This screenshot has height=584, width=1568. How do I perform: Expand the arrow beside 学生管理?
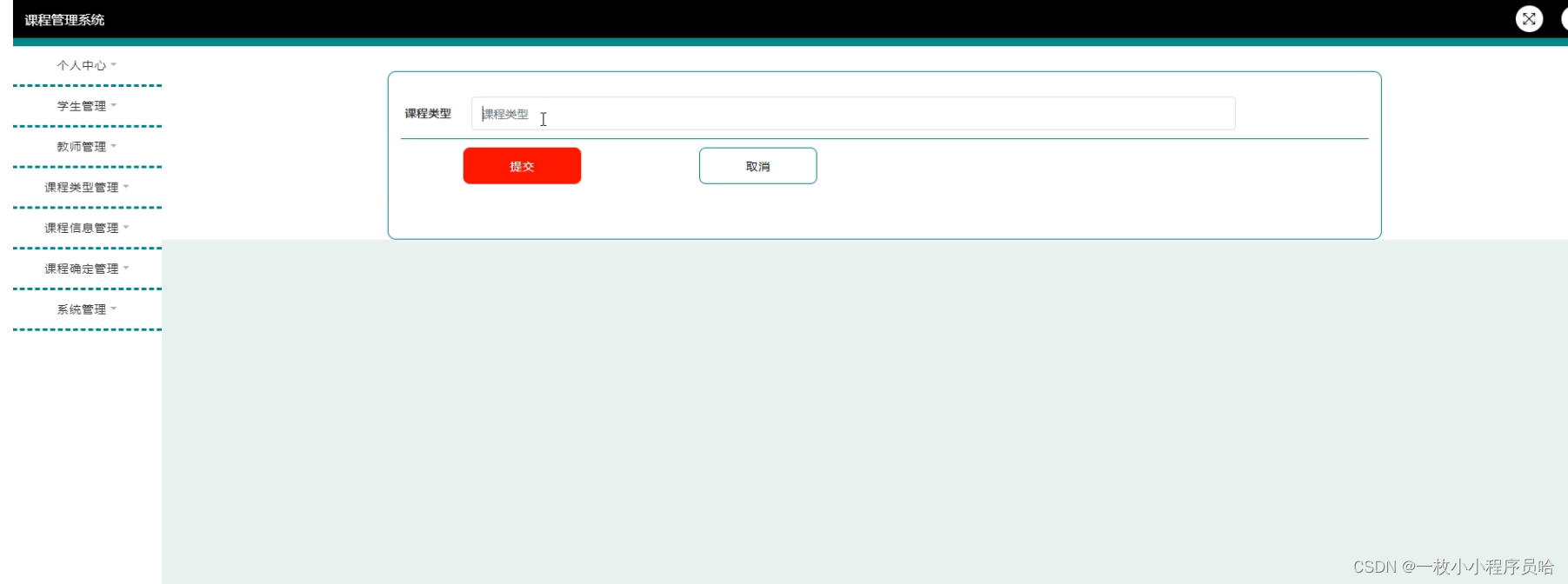pos(114,105)
